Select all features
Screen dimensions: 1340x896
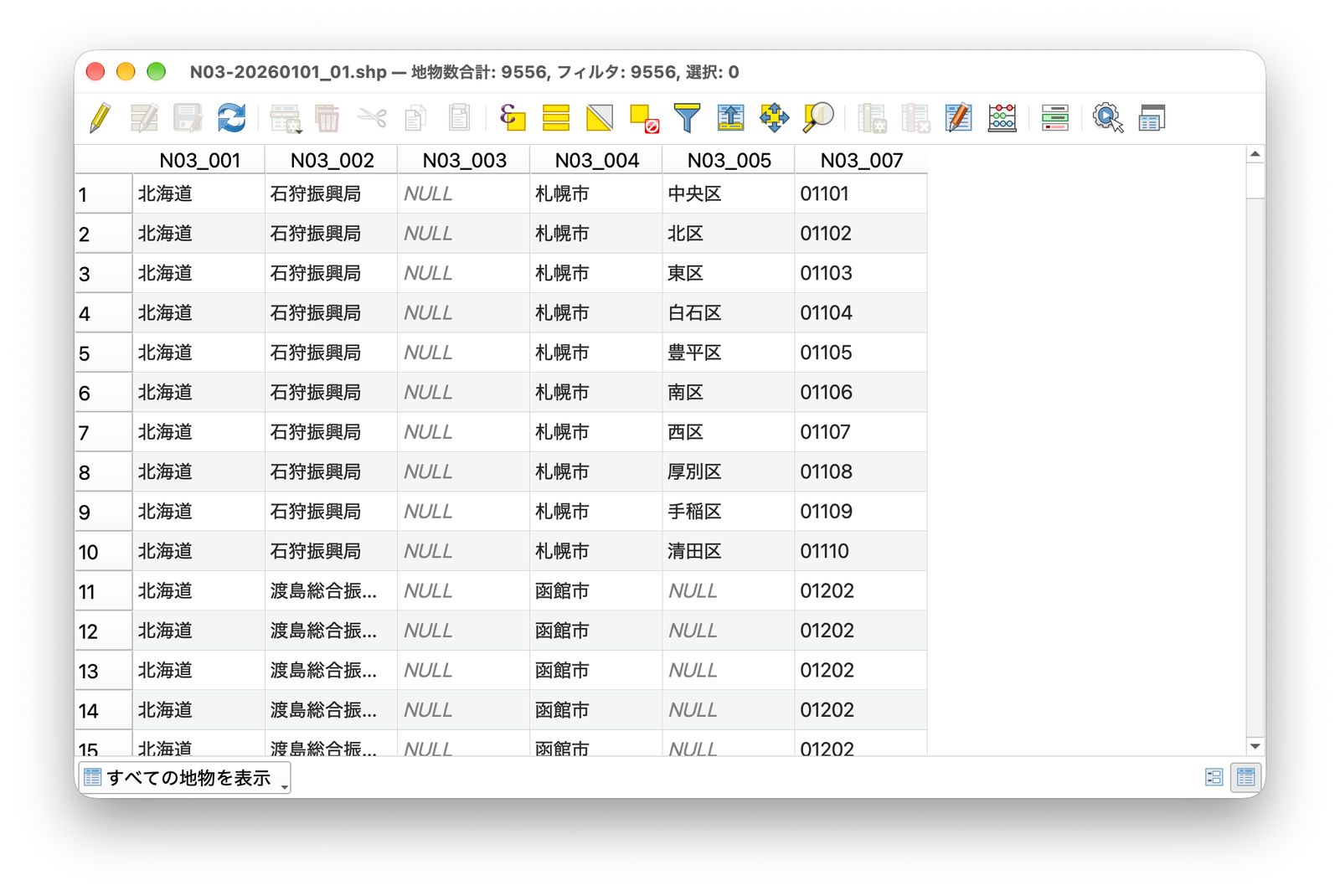tap(556, 118)
